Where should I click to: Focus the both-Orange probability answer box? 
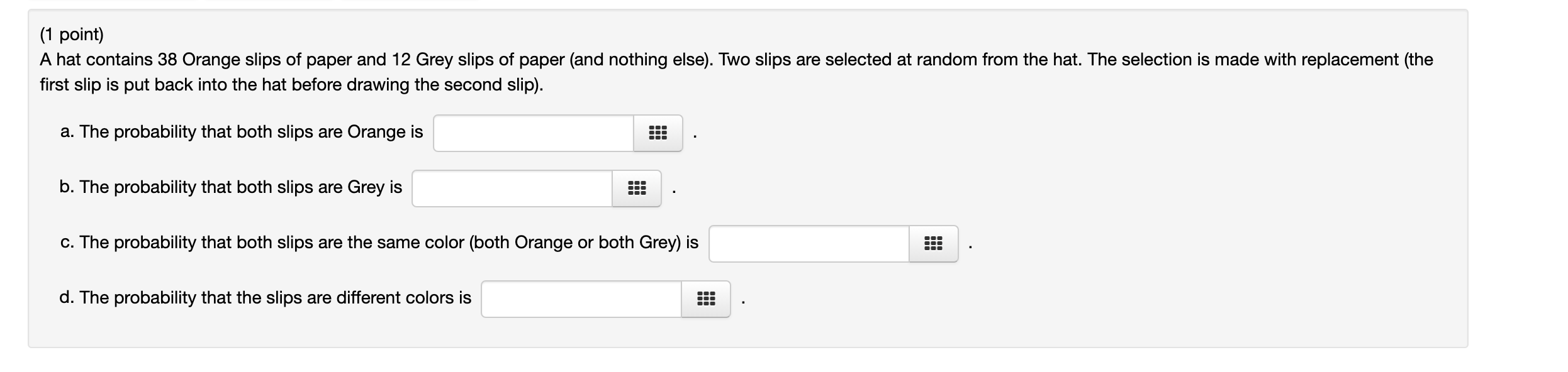click(x=534, y=133)
